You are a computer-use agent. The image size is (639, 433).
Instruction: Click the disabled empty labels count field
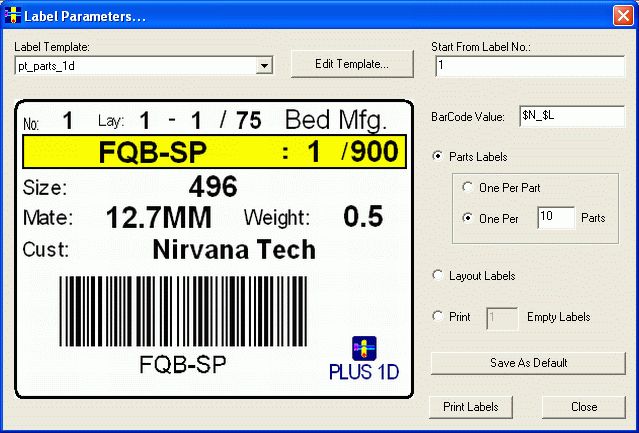(x=502, y=318)
